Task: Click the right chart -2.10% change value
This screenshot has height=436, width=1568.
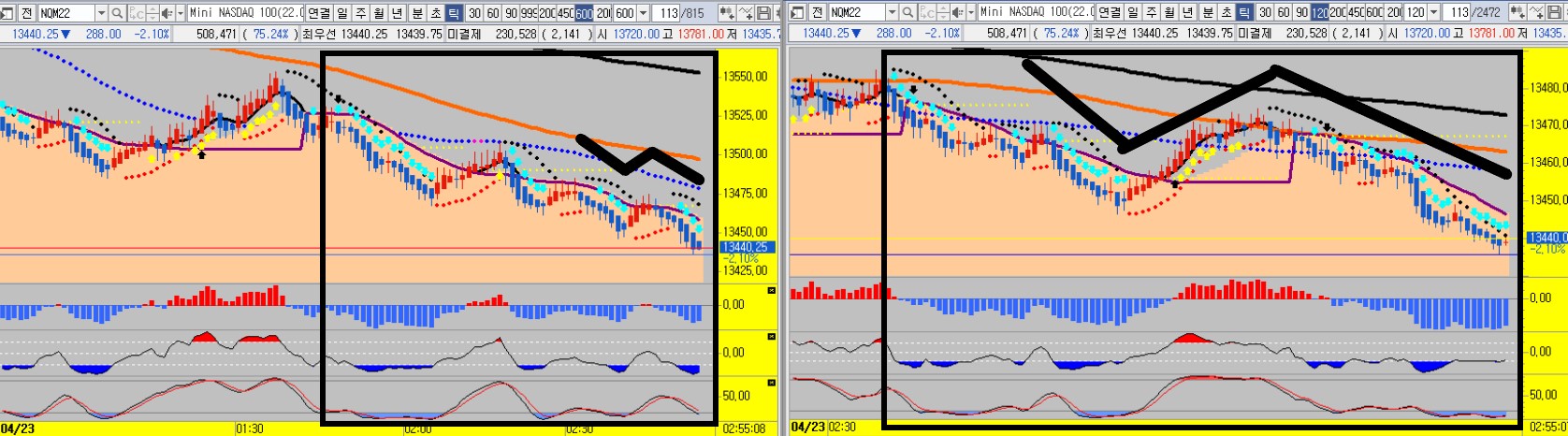Action: pos(942,34)
